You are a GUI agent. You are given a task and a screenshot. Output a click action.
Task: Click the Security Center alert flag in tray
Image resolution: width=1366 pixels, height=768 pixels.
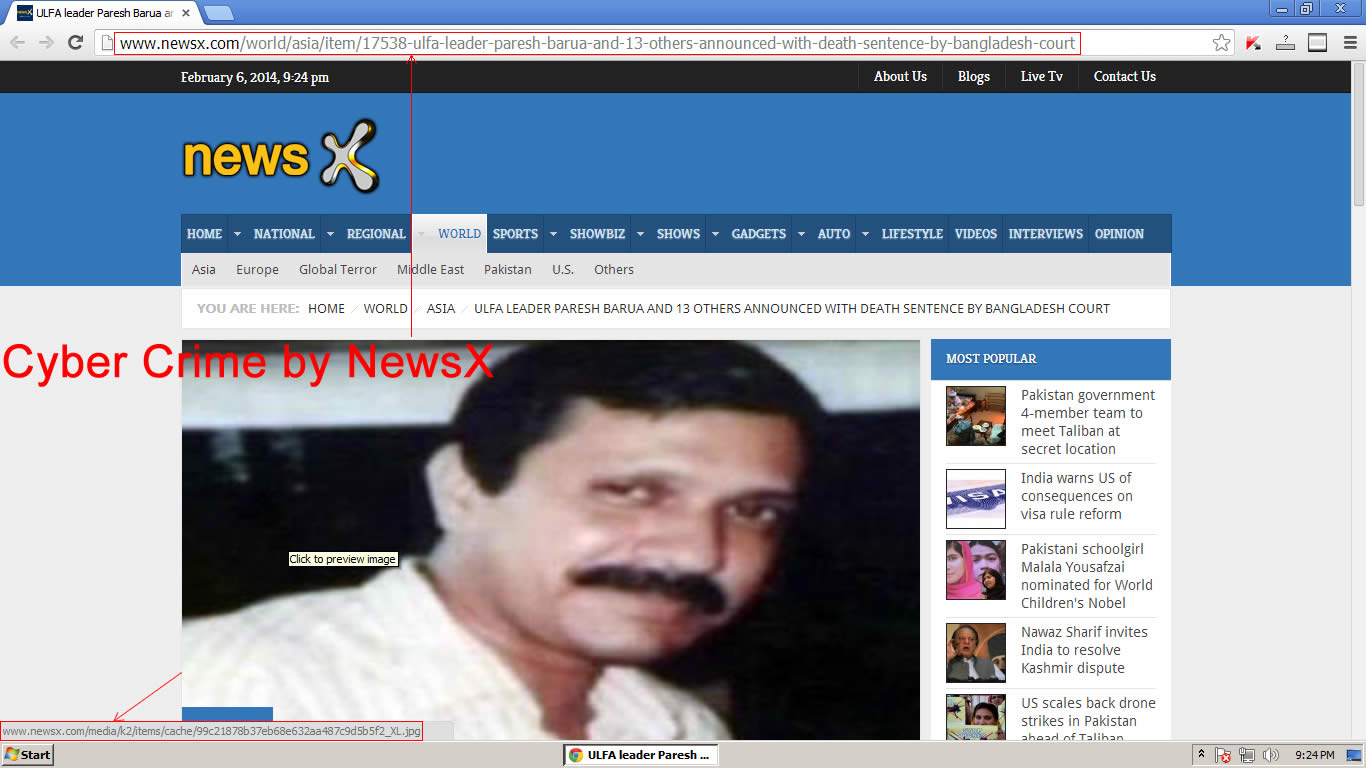pos(1224,755)
